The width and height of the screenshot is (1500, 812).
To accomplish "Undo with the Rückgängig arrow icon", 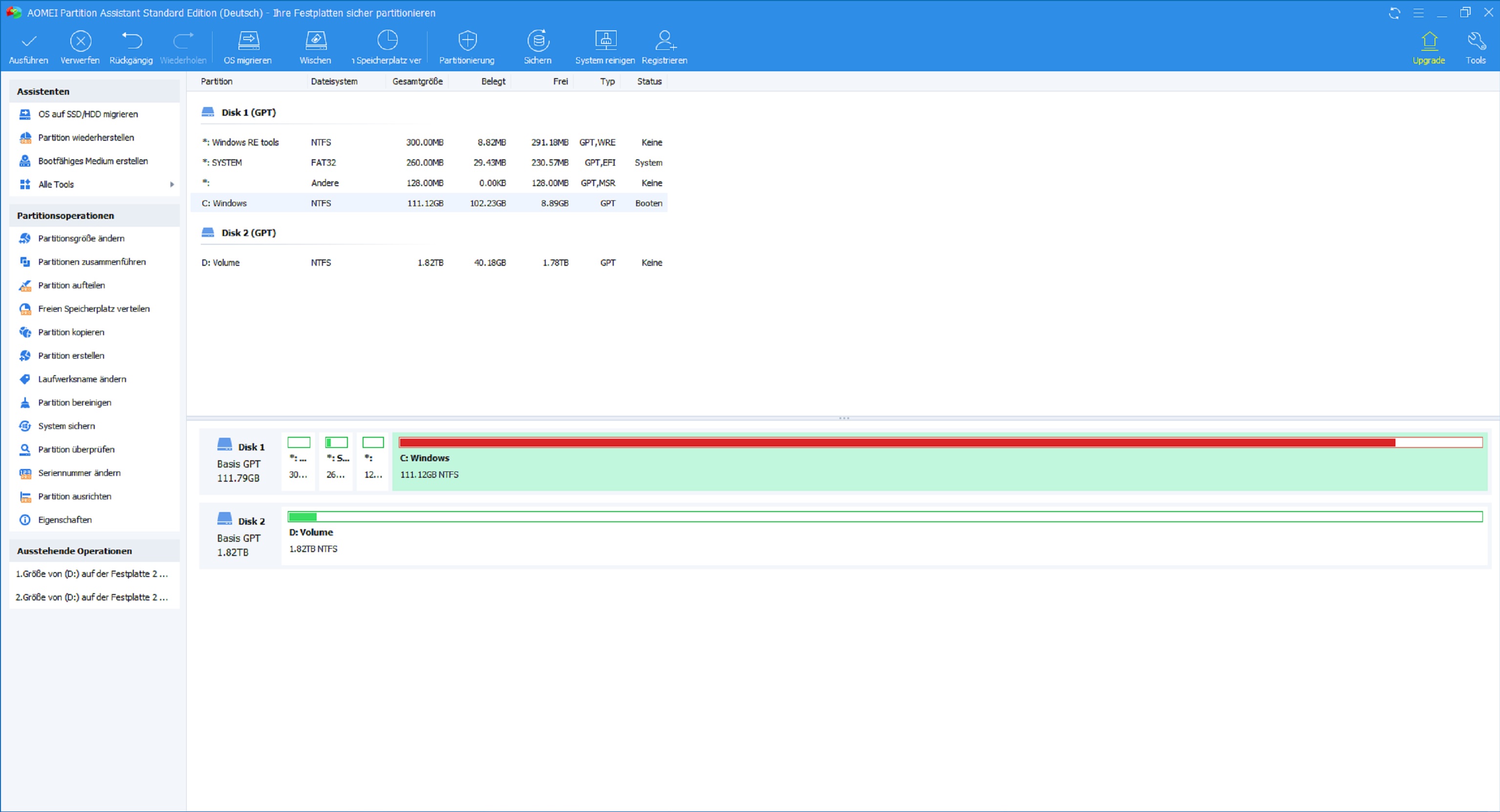I will 131,41.
